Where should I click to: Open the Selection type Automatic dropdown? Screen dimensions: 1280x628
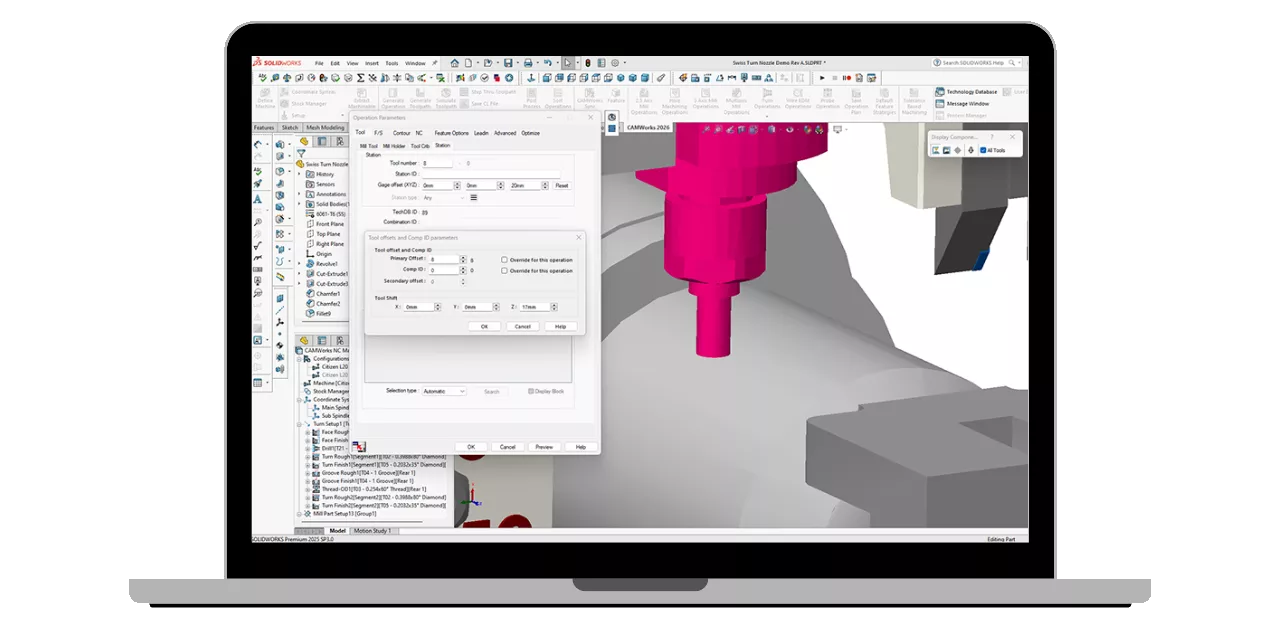pos(444,391)
